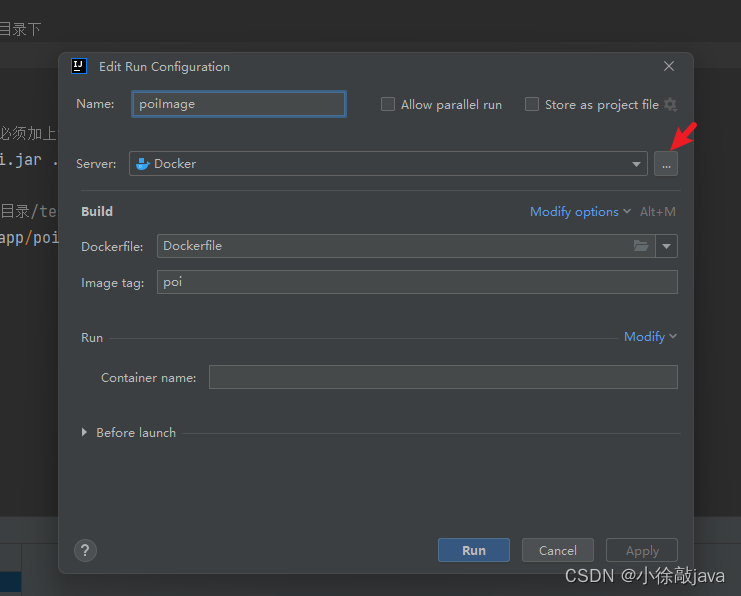Expand the Before launch section

(84, 432)
